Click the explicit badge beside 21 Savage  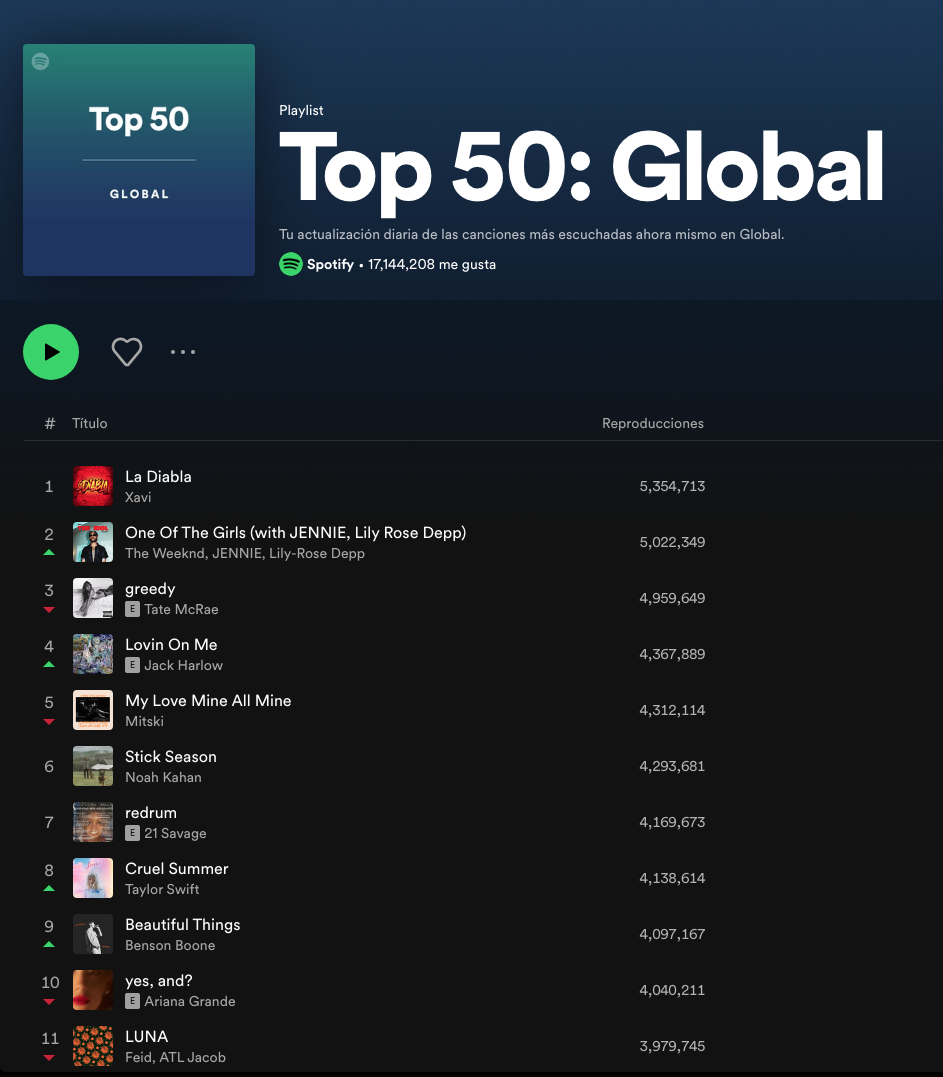(133, 833)
